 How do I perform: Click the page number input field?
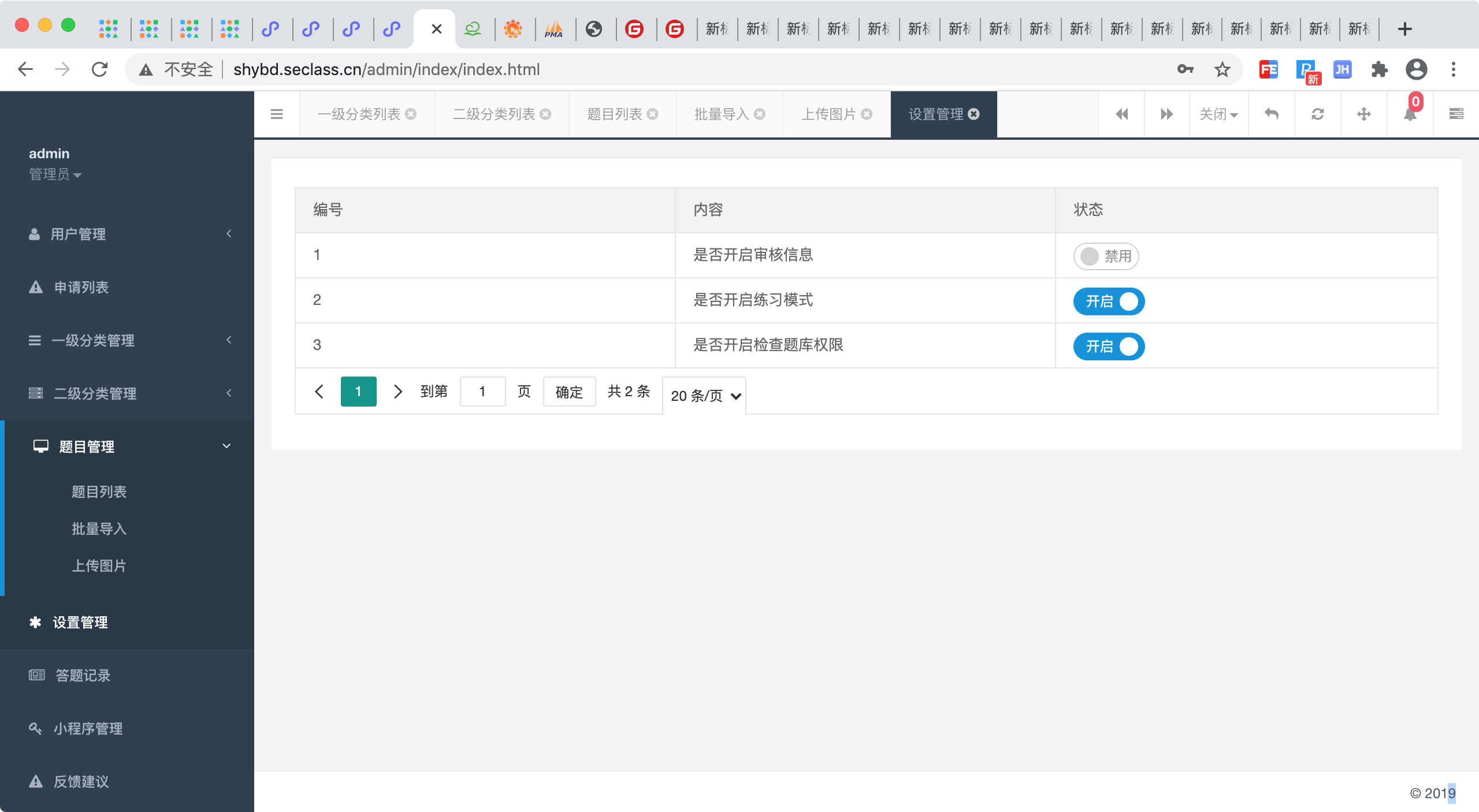click(x=482, y=392)
